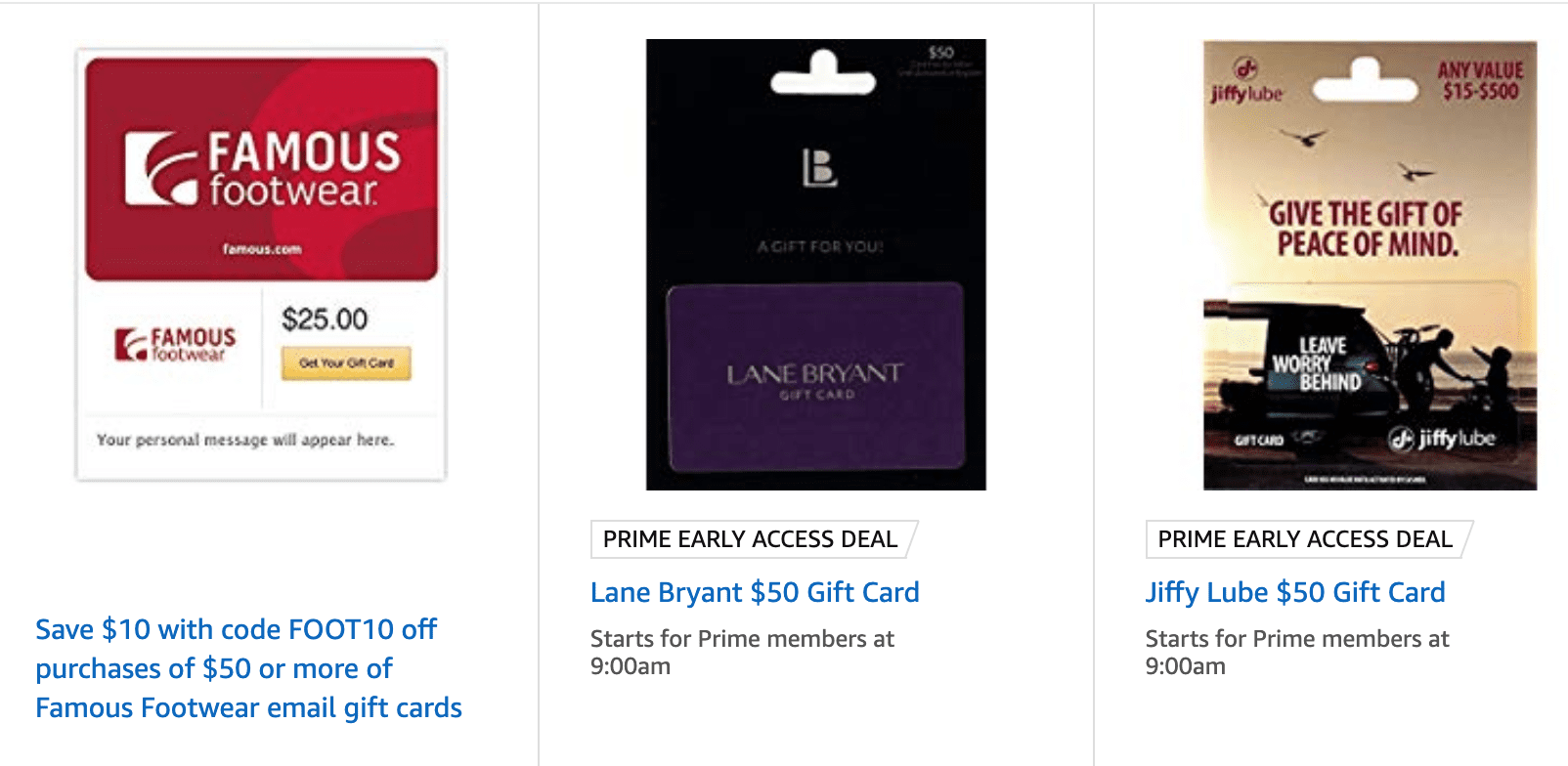Viewport: 1568px width, 766px height.
Task: Open the Lane Bryant $50 Gift Card link
Action: [754, 592]
